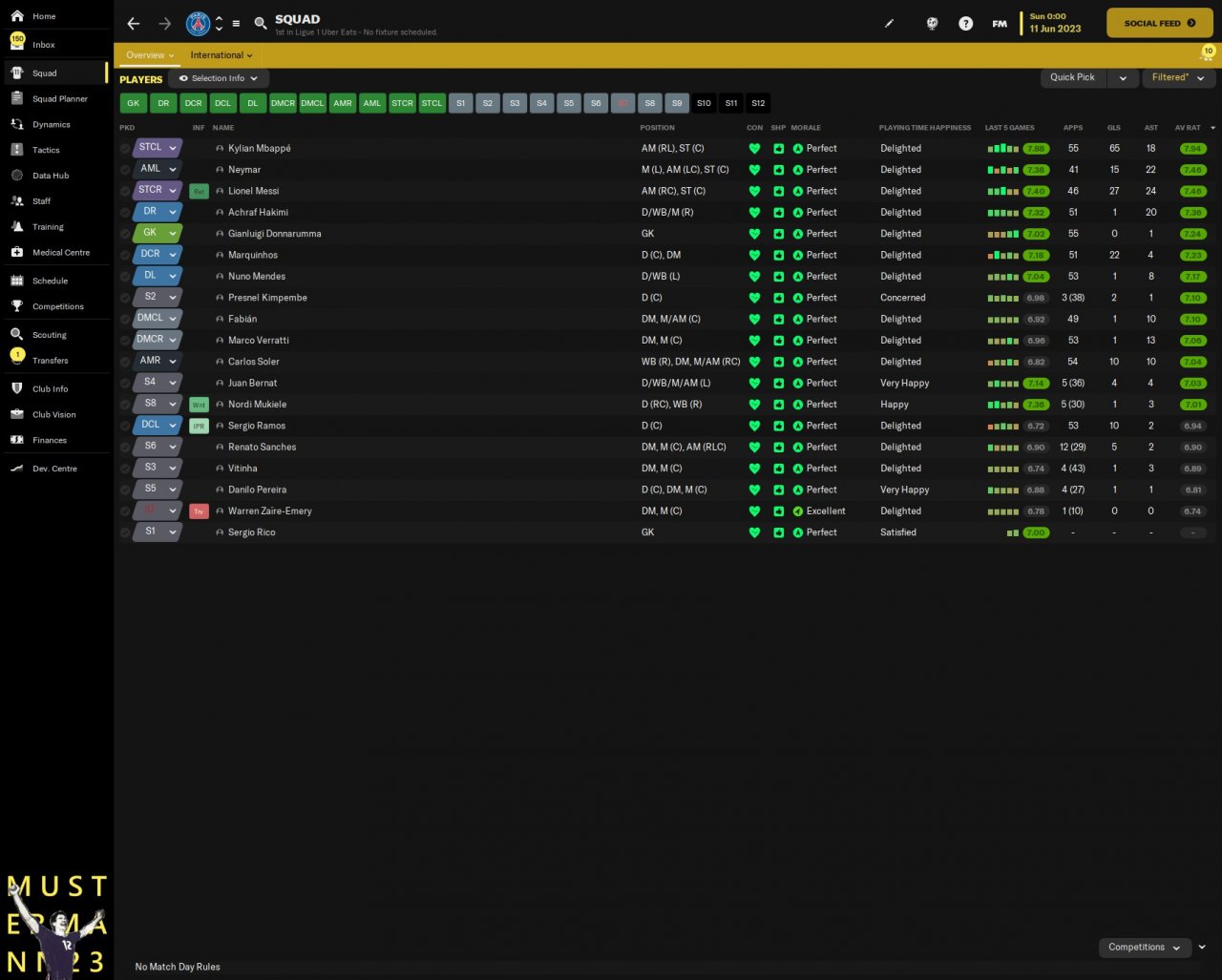The height and width of the screenshot is (980, 1222).
Task: Open the Competitions dropdown at bottom
Action: [1145, 948]
